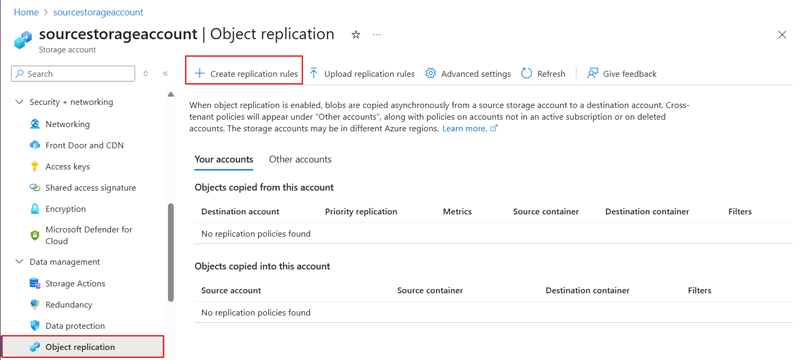Screen dimensions: 800x360
Task: Click 'Objects copied from this account' heading
Action: point(264,187)
